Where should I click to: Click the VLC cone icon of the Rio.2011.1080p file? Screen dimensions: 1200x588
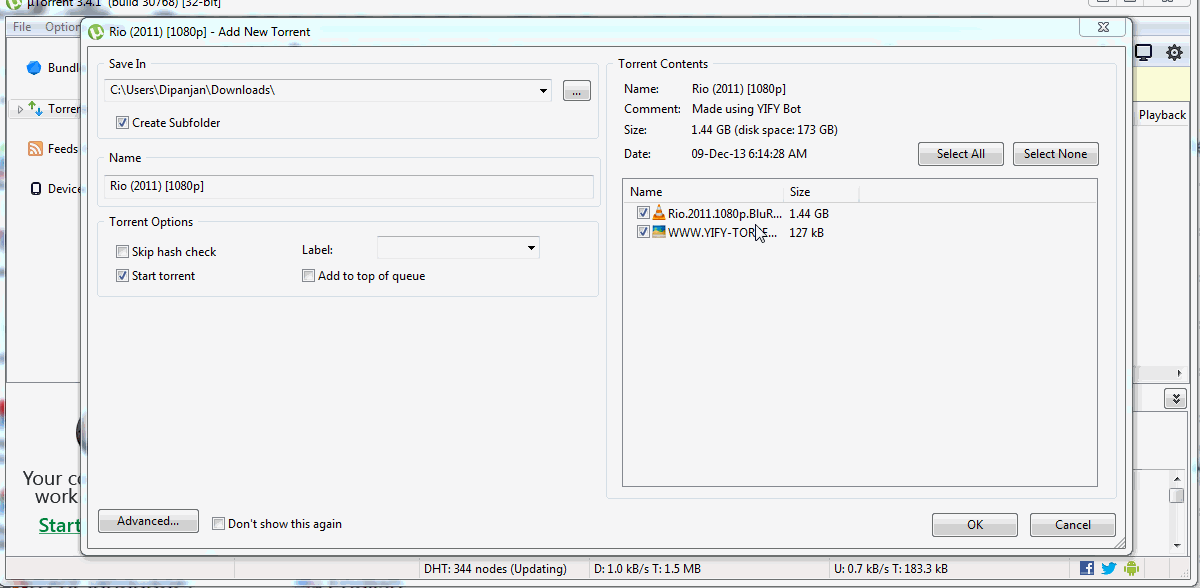pos(659,213)
